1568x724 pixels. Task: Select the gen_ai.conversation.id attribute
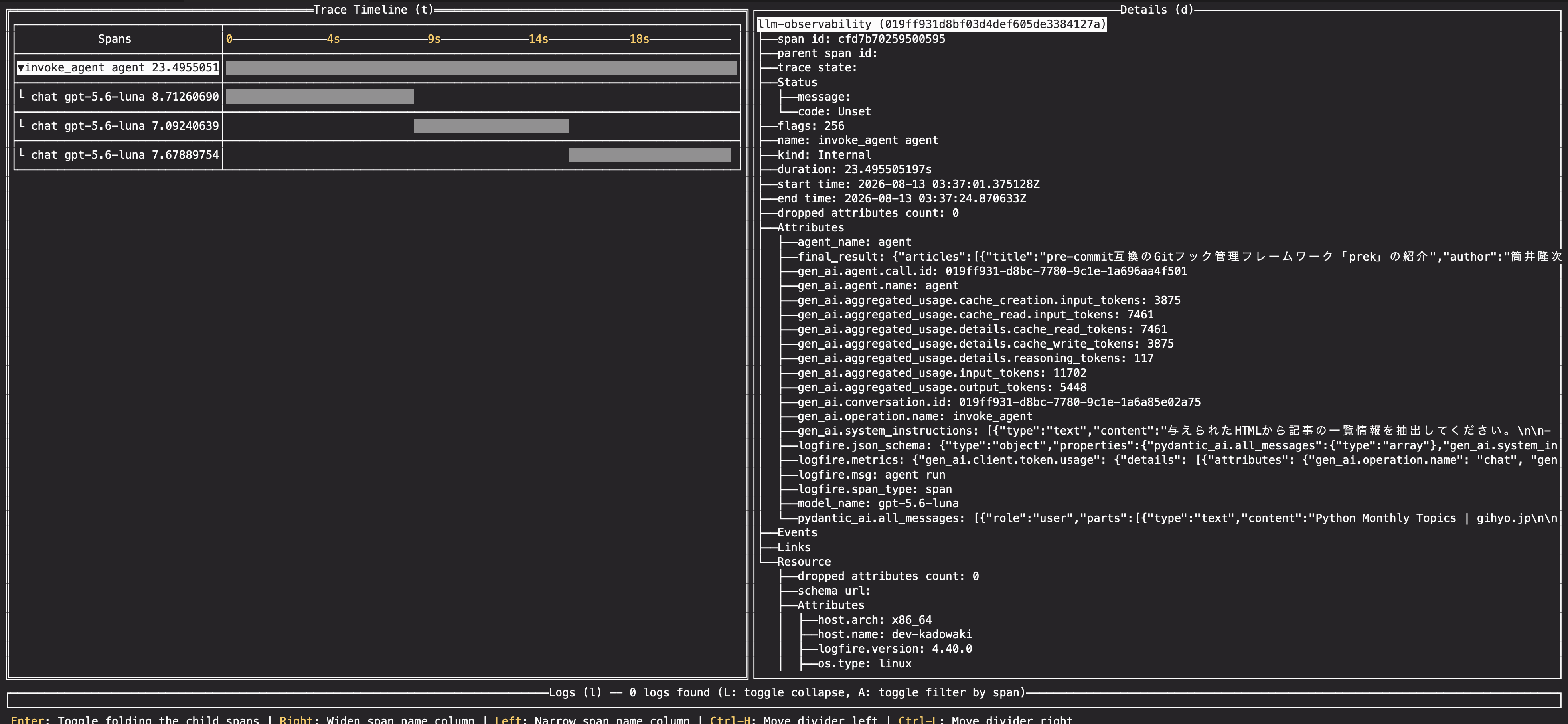click(x=999, y=402)
